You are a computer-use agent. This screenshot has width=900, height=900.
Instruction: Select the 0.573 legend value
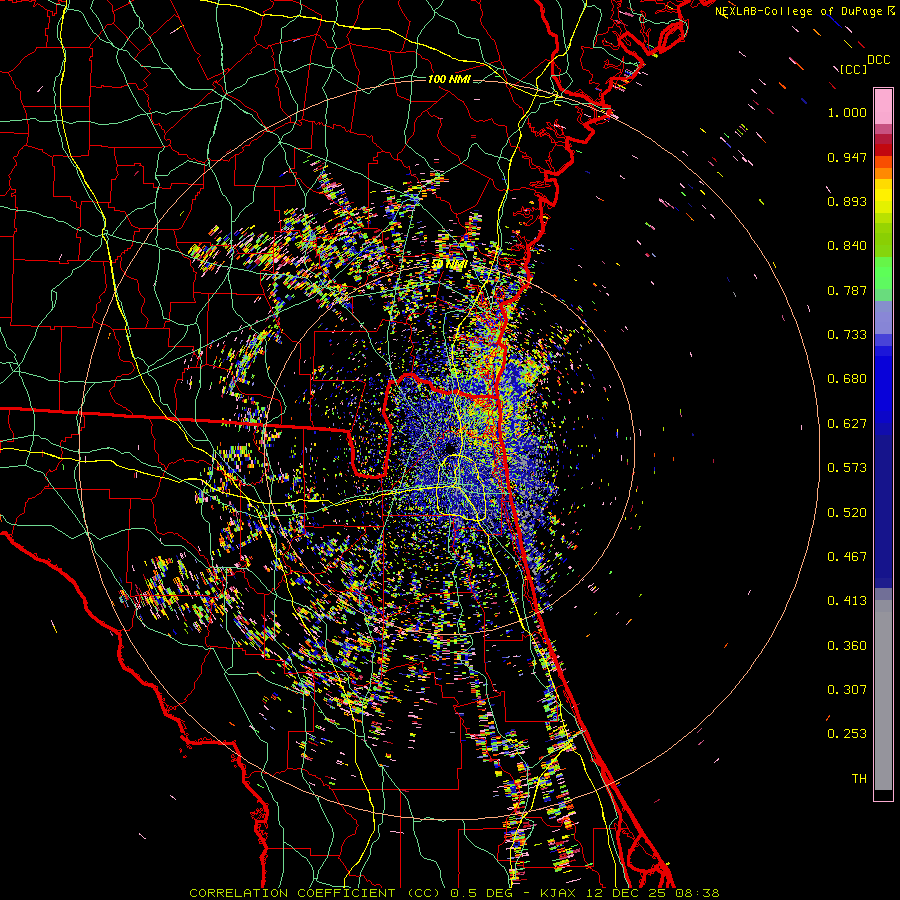point(847,468)
